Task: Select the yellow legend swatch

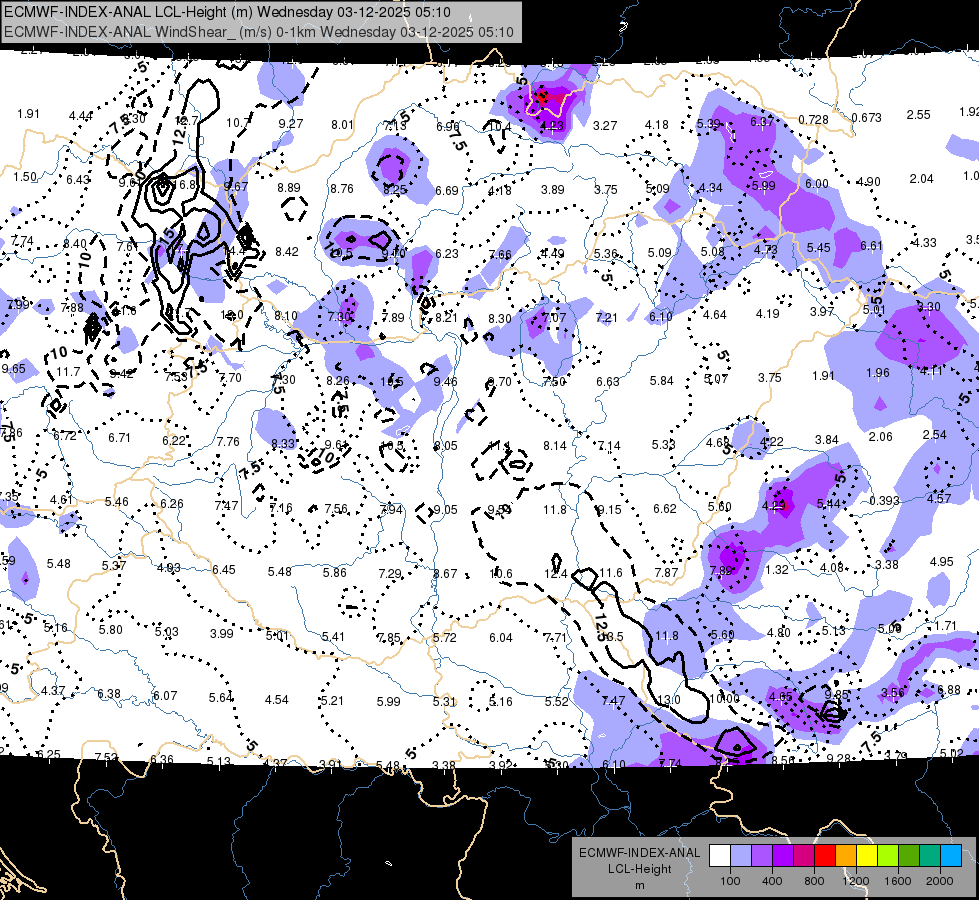Action: pyautogui.click(x=867, y=856)
